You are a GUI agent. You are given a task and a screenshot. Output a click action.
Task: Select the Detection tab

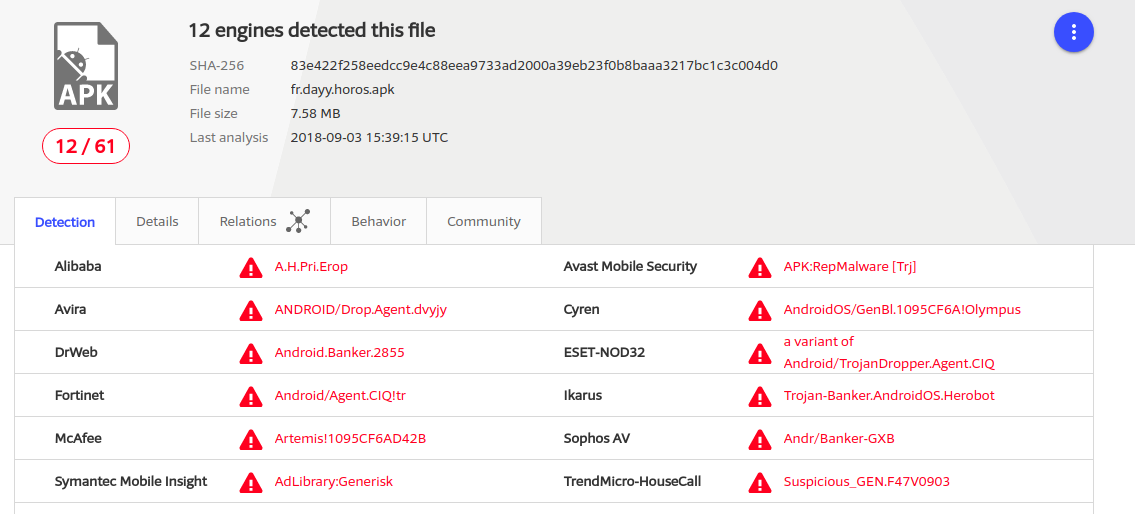65,222
